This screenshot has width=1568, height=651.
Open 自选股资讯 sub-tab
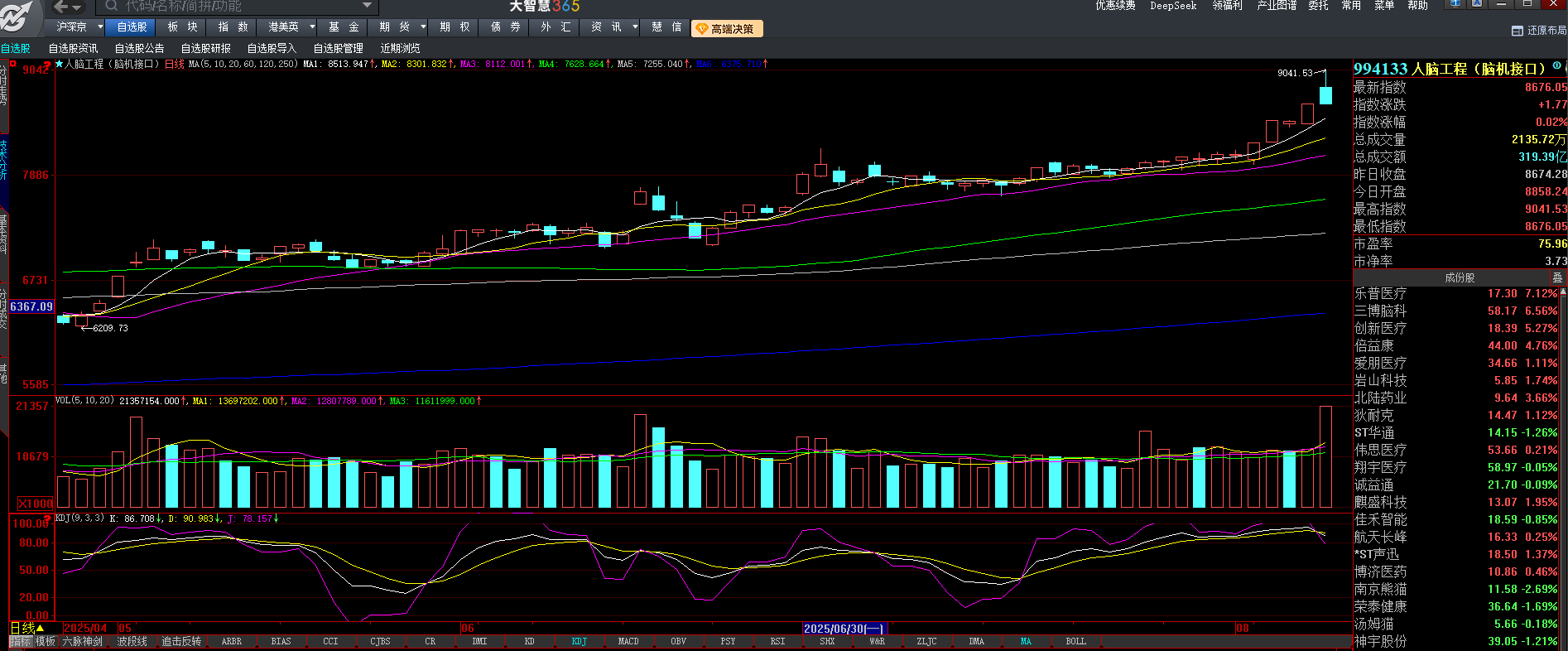pyautogui.click(x=73, y=49)
